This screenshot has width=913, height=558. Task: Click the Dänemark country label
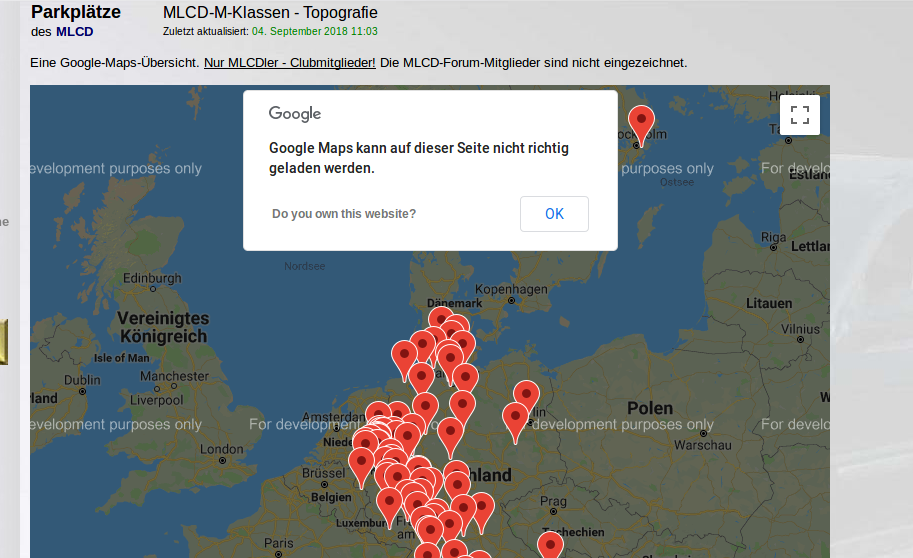coord(454,303)
